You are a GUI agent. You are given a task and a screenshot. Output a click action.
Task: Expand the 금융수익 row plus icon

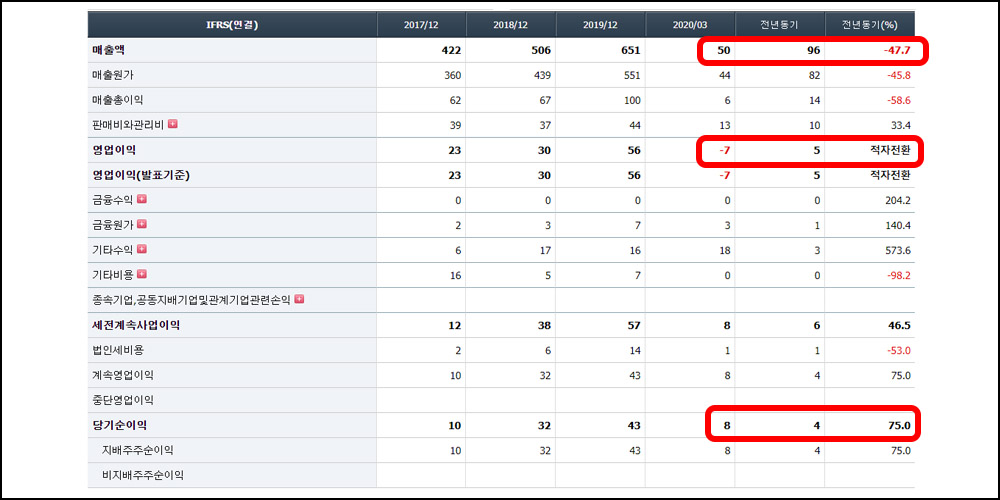142,199
